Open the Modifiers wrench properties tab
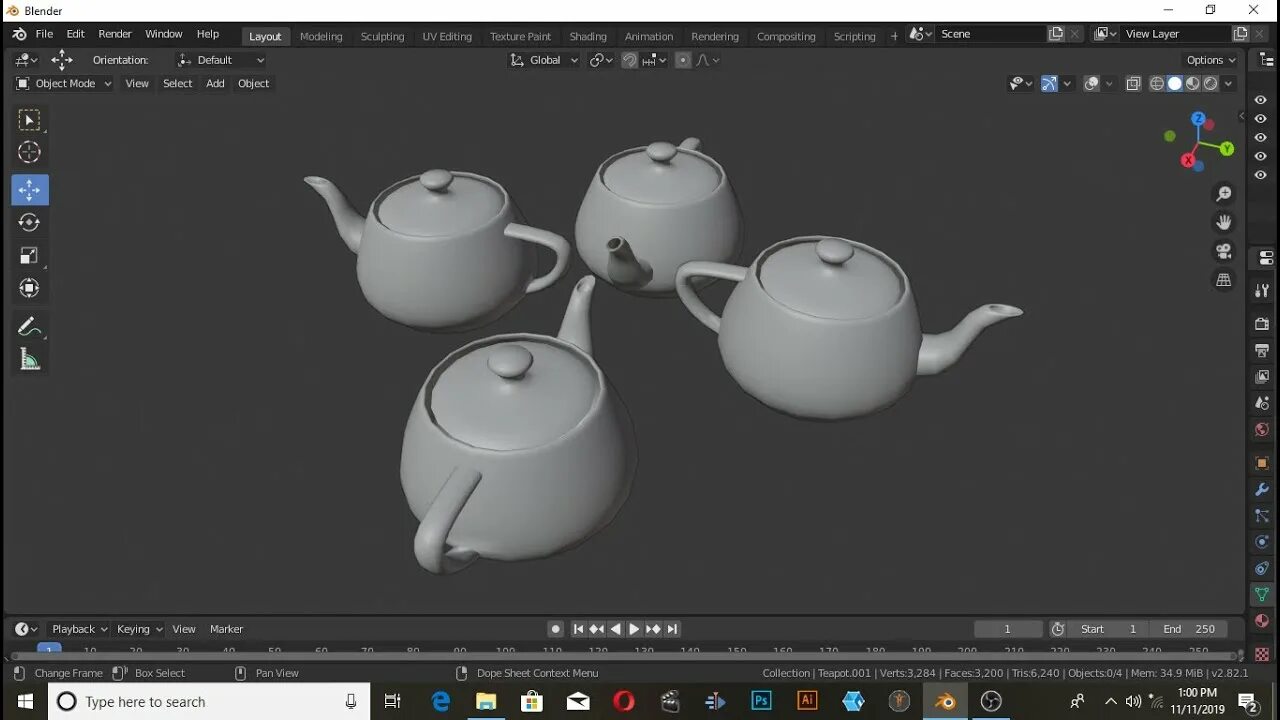Image resolution: width=1280 pixels, height=720 pixels. coord(1262,490)
